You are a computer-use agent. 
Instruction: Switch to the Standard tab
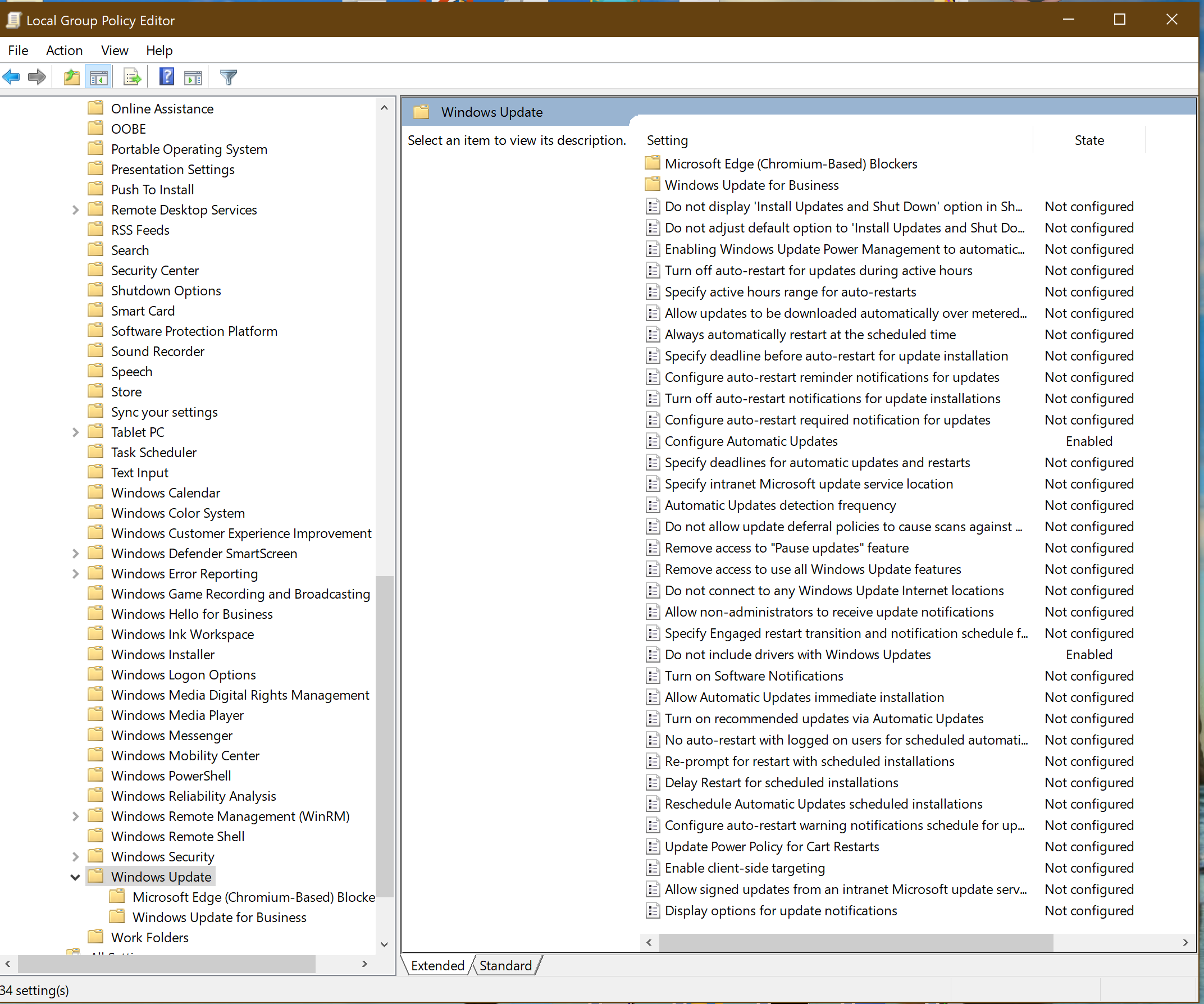[x=505, y=966]
